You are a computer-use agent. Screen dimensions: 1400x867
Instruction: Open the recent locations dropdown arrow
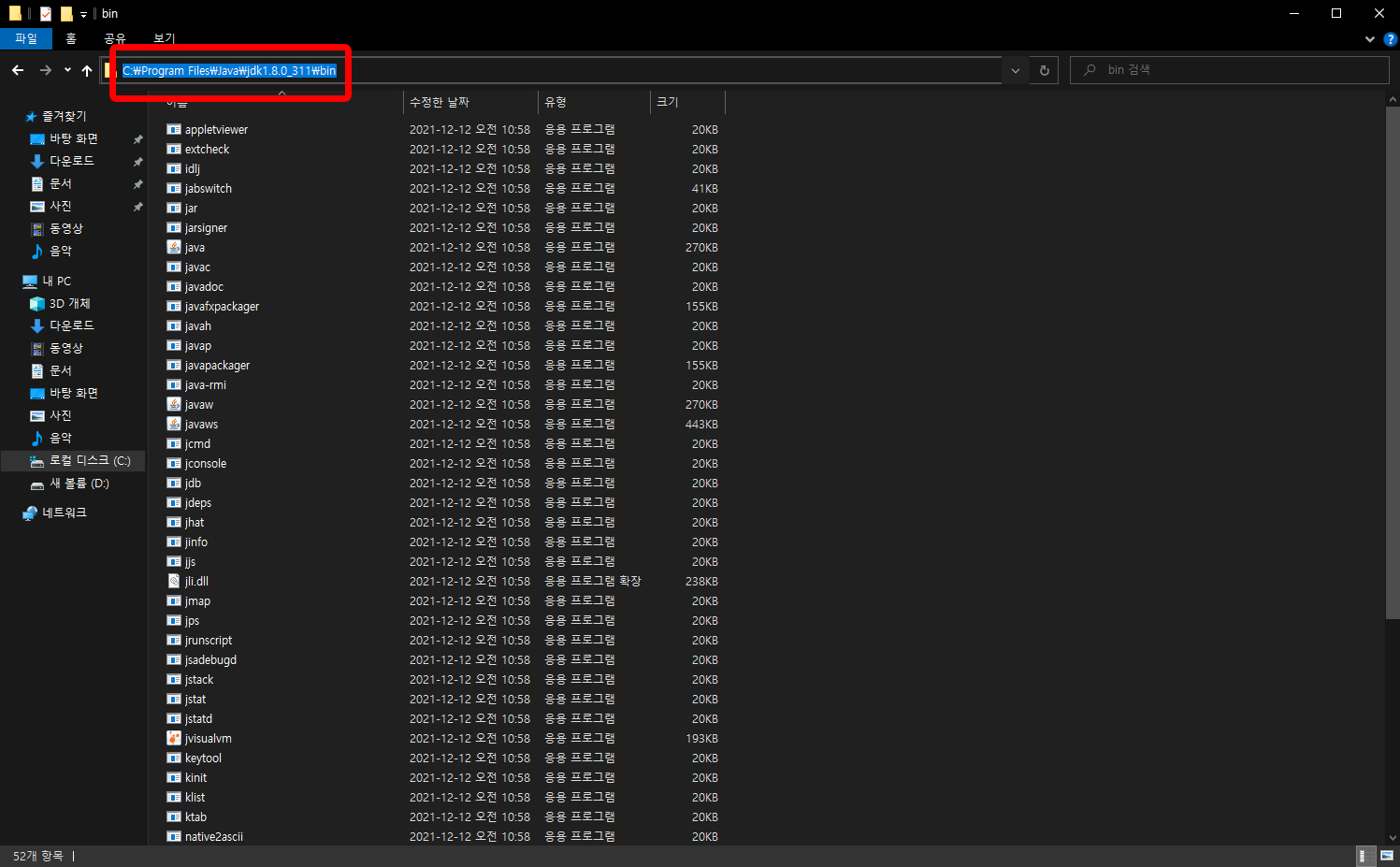click(x=67, y=70)
